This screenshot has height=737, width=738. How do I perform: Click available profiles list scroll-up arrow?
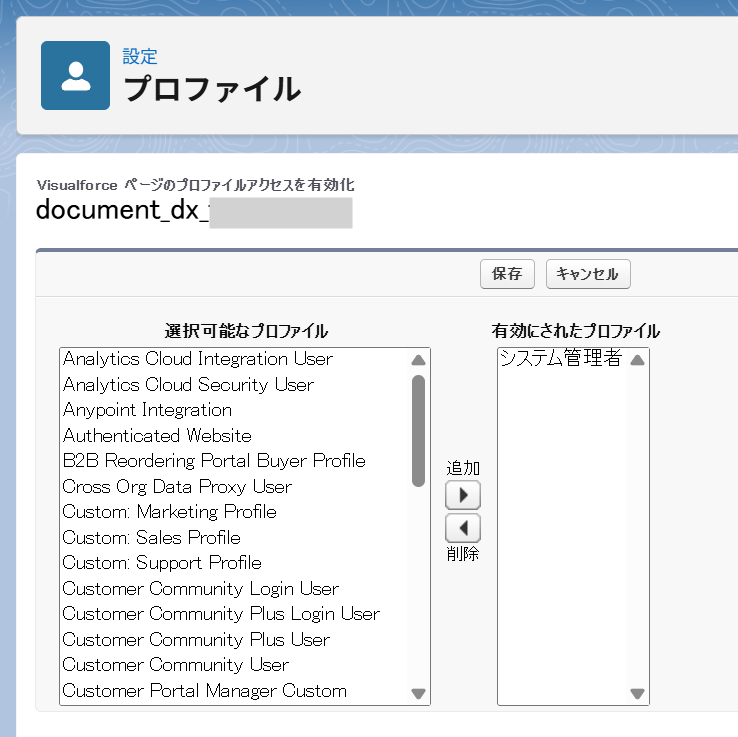tap(418, 360)
